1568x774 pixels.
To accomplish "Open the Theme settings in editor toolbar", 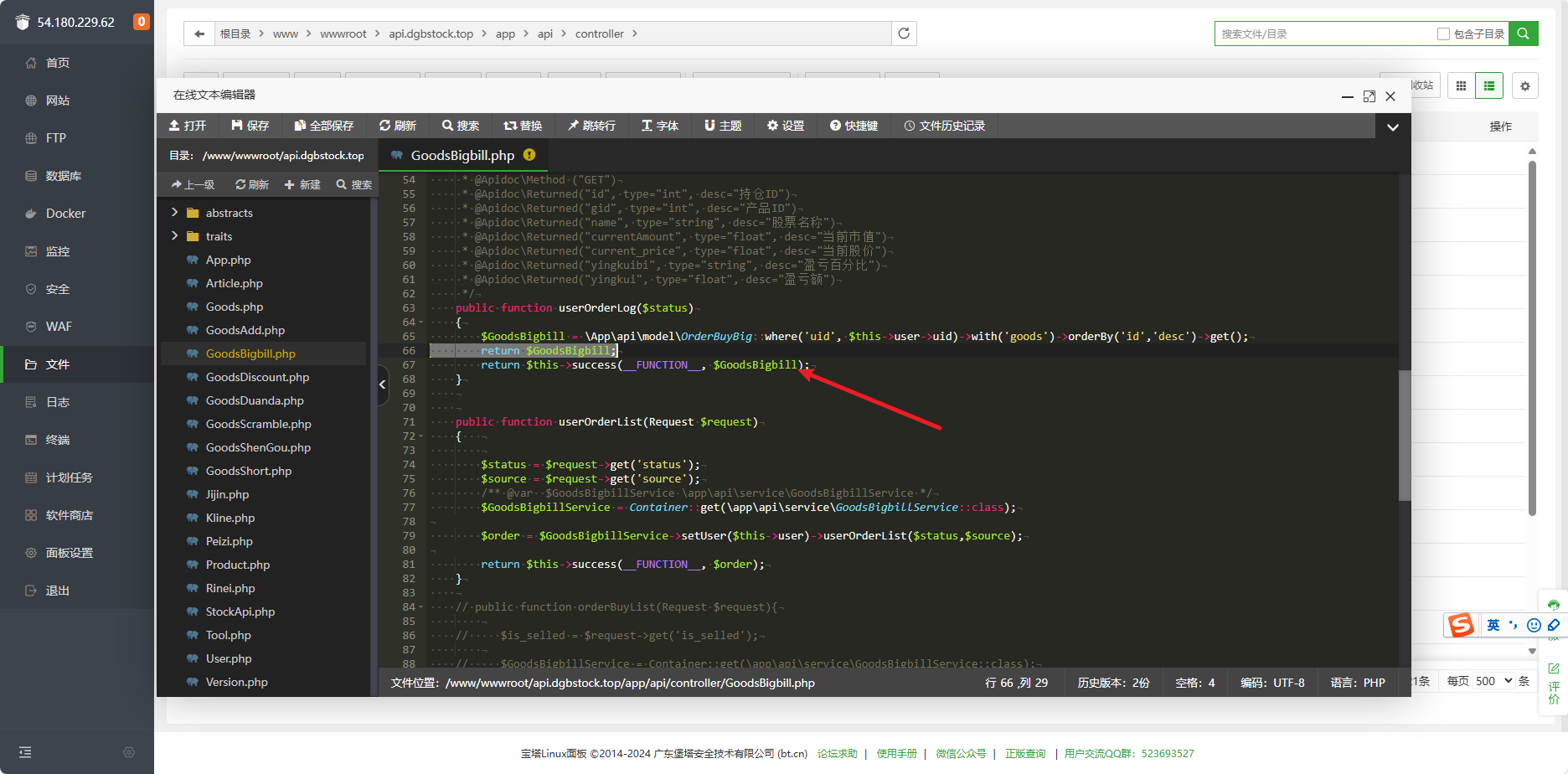I will 722,126.
